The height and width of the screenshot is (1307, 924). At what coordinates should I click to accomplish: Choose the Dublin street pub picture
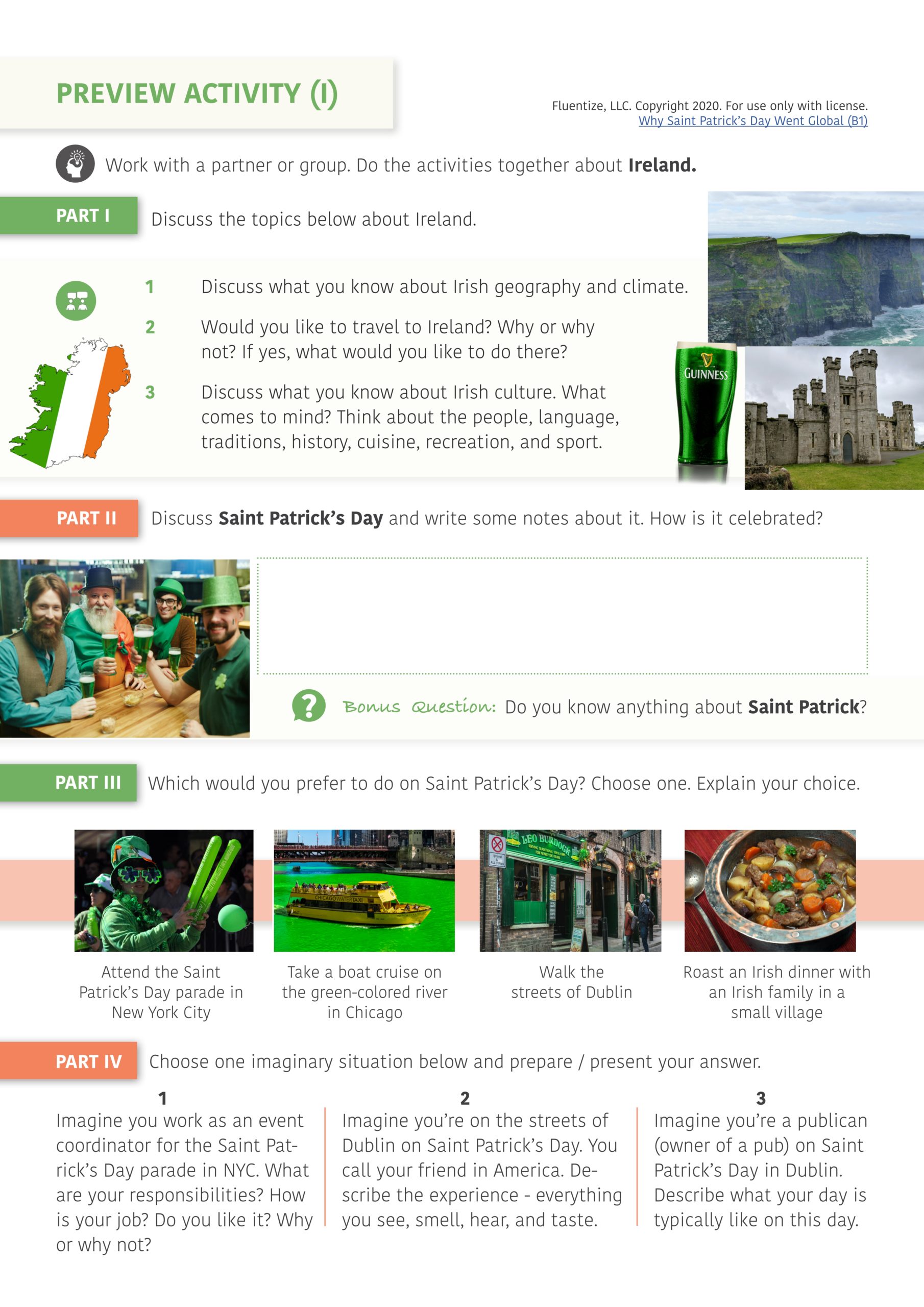[x=570, y=890]
